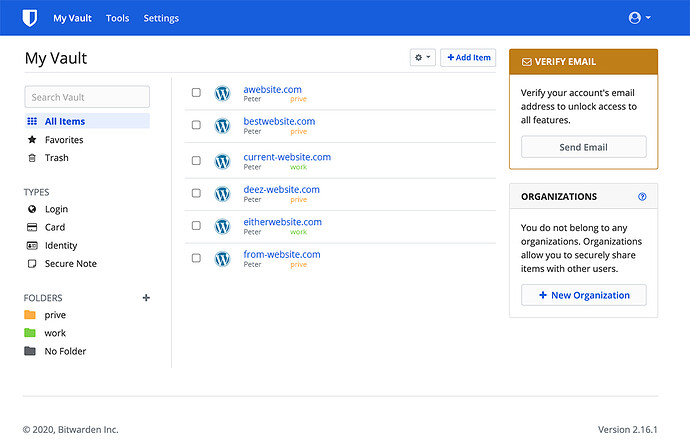This screenshot has width=690, height=445.
Task: Click '© 2020, Bitwarden Inc.' footer text
Action: pos(70,430)
